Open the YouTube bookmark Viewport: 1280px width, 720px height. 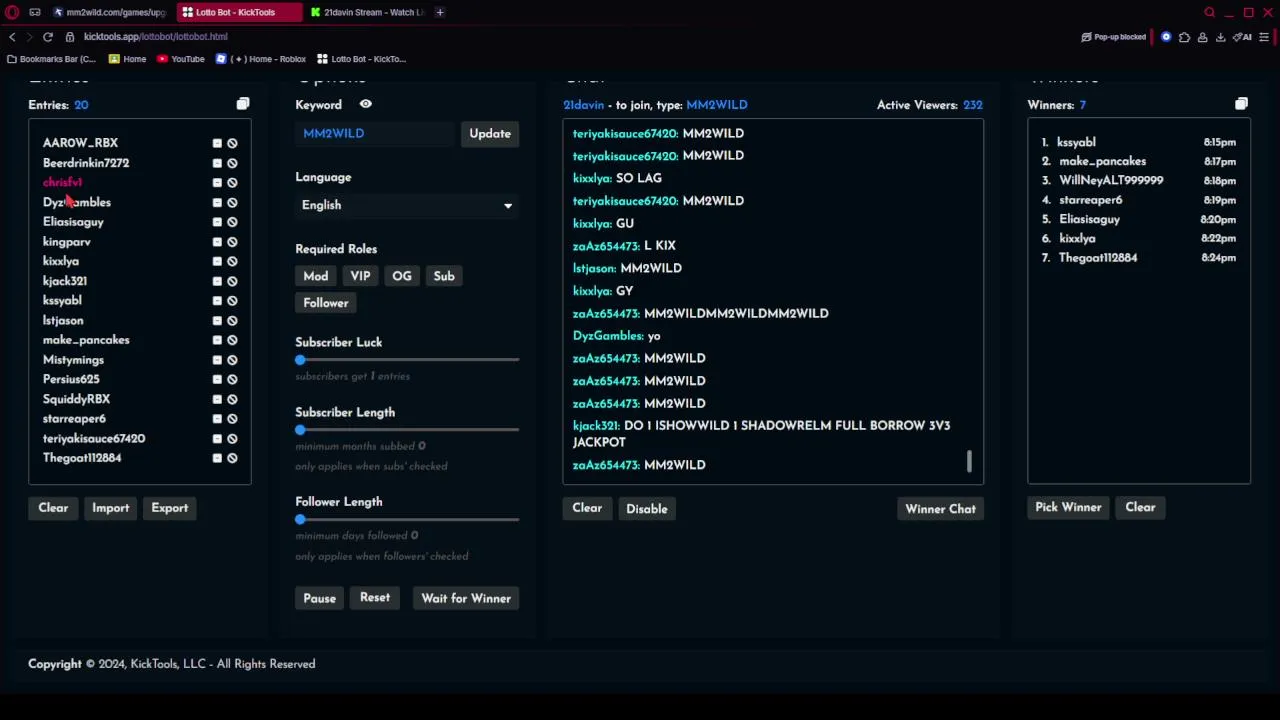180,59
